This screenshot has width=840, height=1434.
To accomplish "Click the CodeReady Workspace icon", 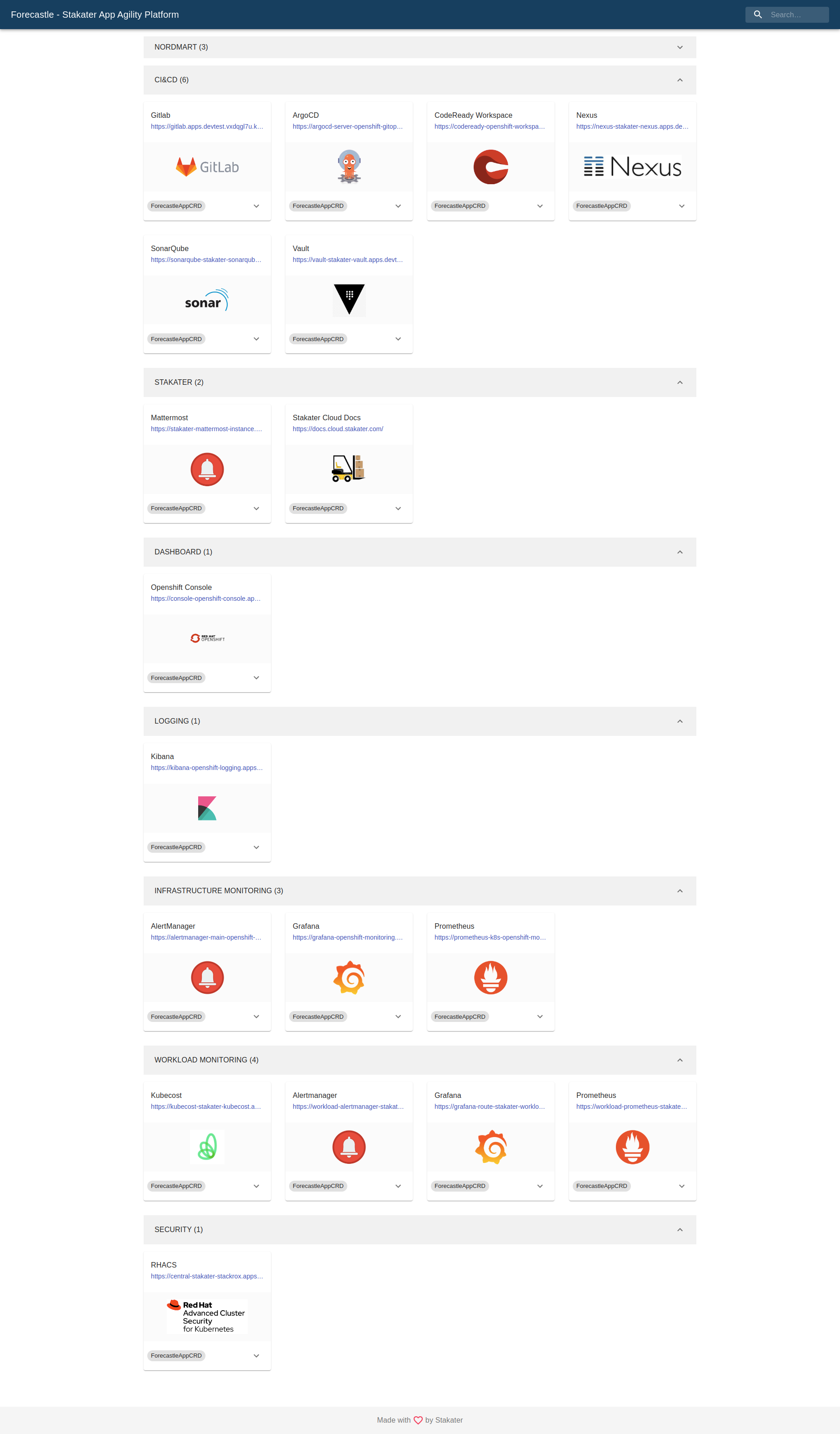I will [490, 166].
